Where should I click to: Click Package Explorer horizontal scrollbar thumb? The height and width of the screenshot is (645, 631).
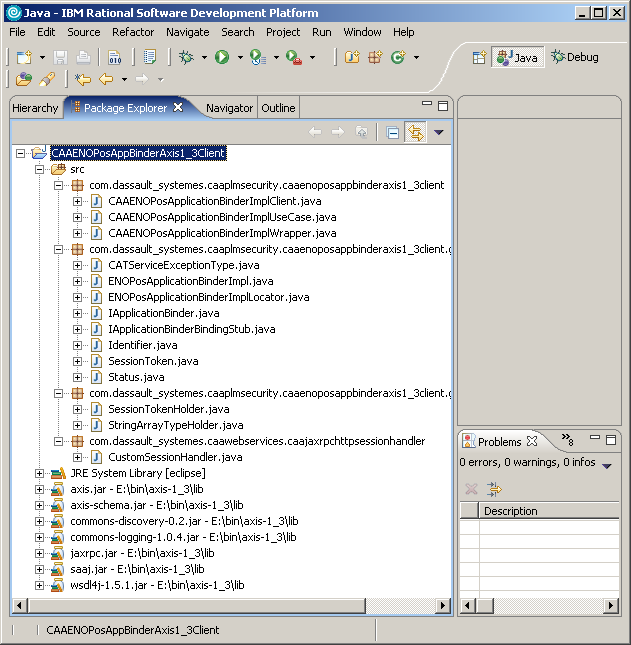pos(197,606)
